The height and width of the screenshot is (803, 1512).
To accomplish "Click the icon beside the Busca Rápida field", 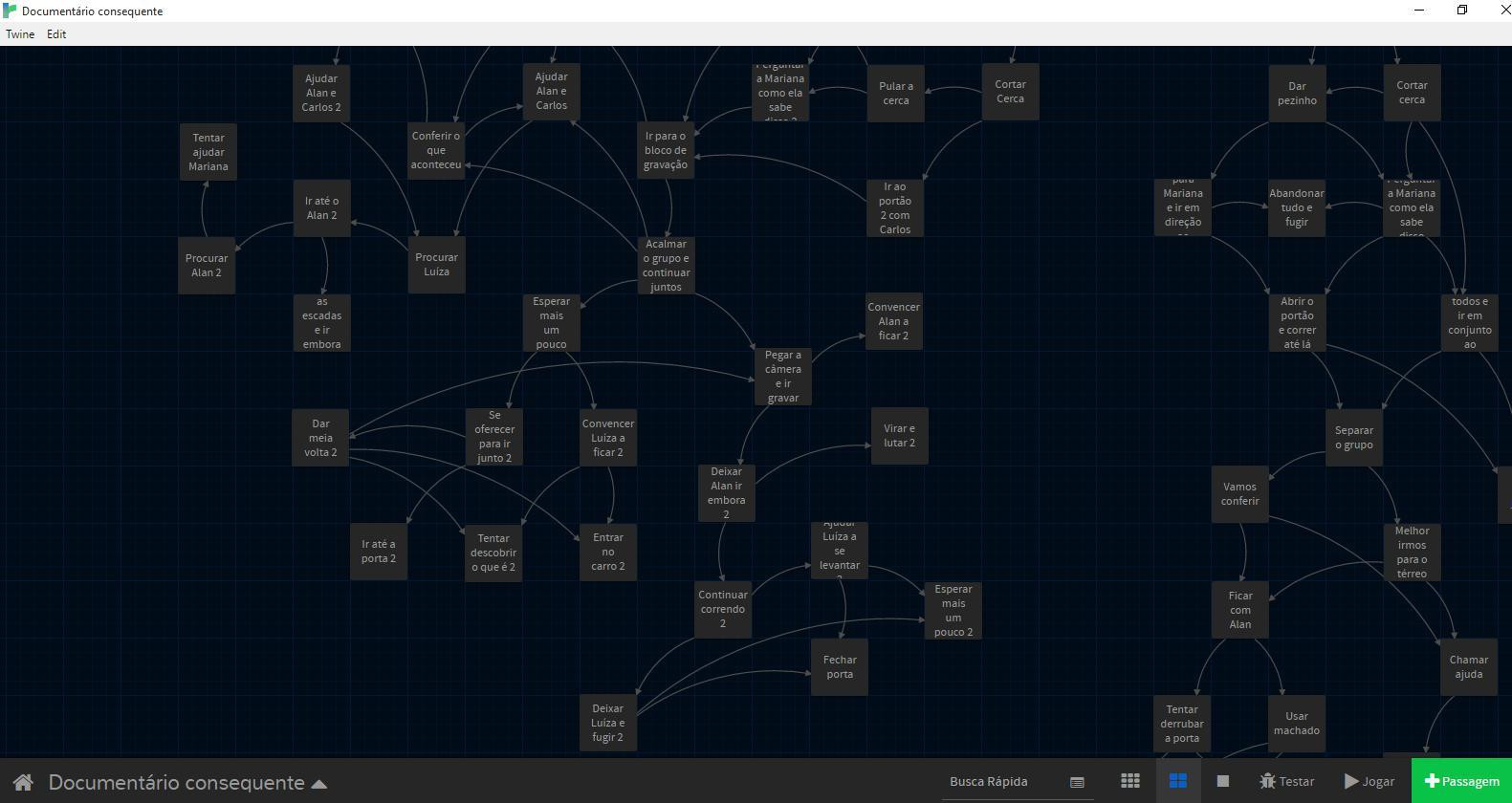I will point(1077,782).
